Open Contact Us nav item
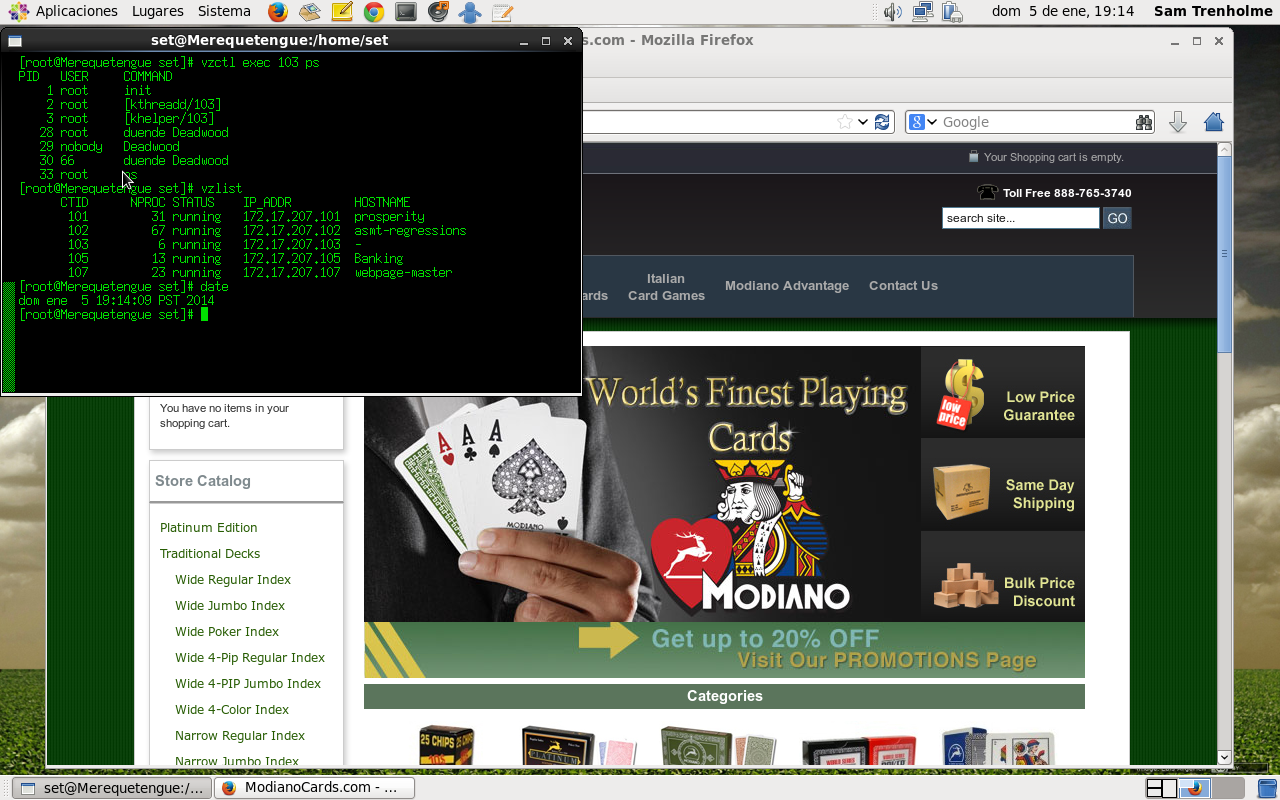 point(903,285)
